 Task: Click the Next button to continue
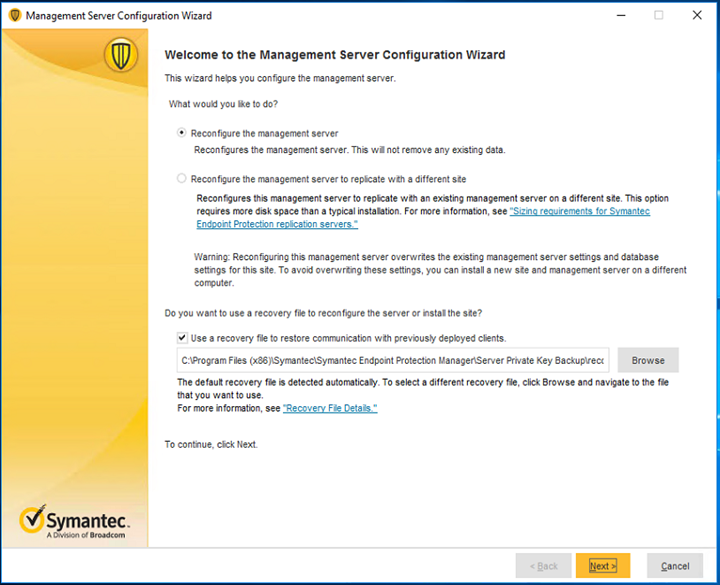[x=603, y=566]
